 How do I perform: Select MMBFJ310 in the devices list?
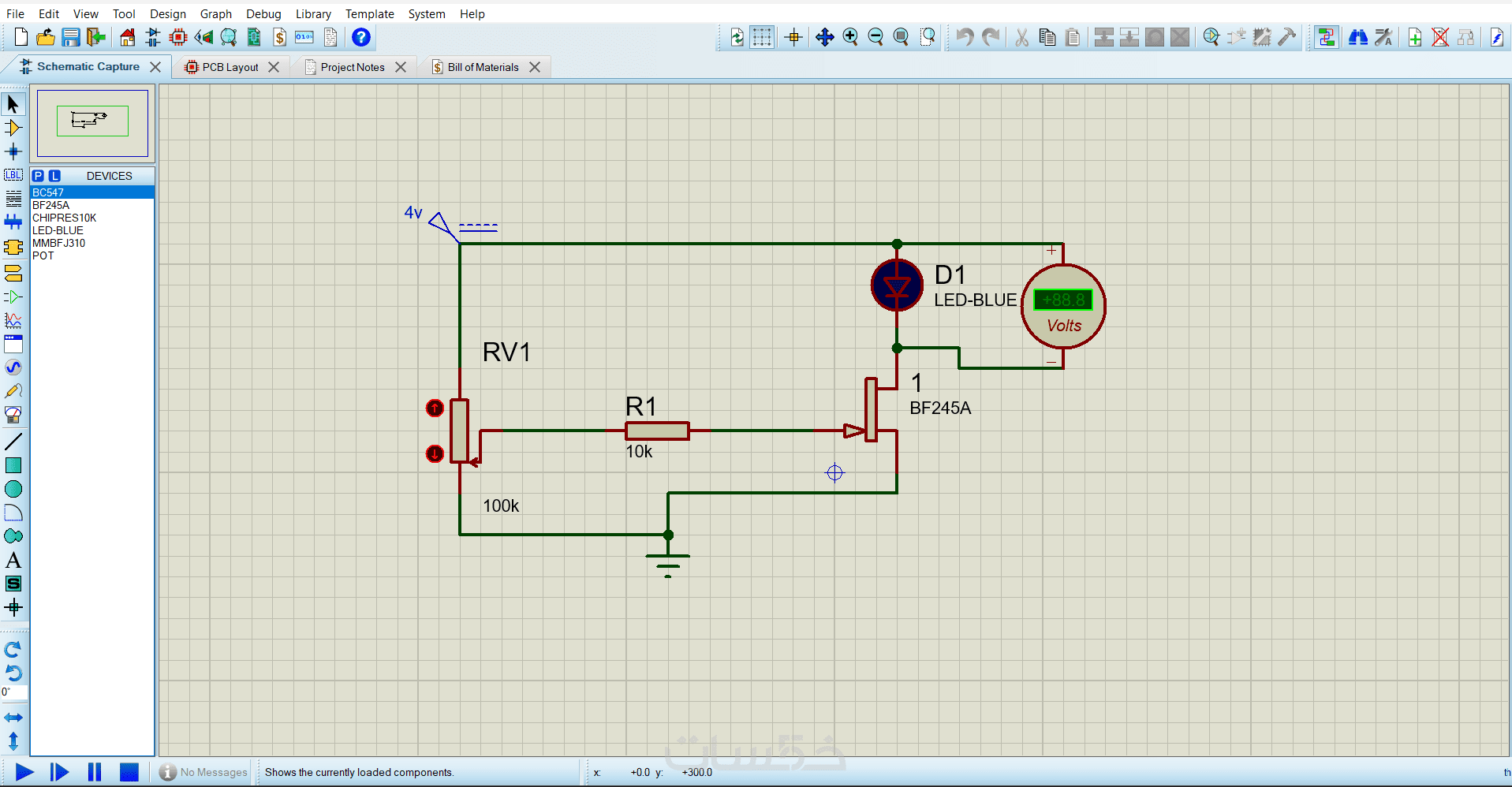[x=92, y=243]
